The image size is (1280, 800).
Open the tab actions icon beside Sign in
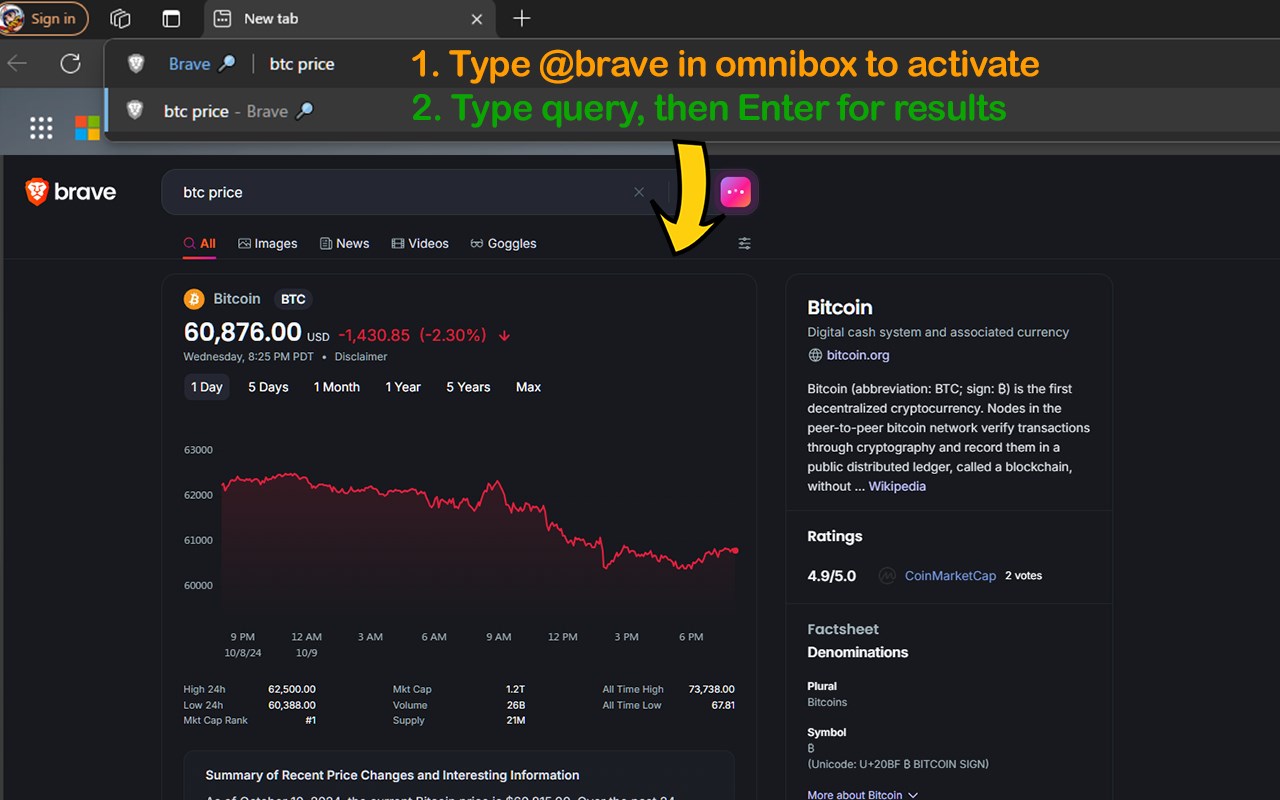(121, 19)
